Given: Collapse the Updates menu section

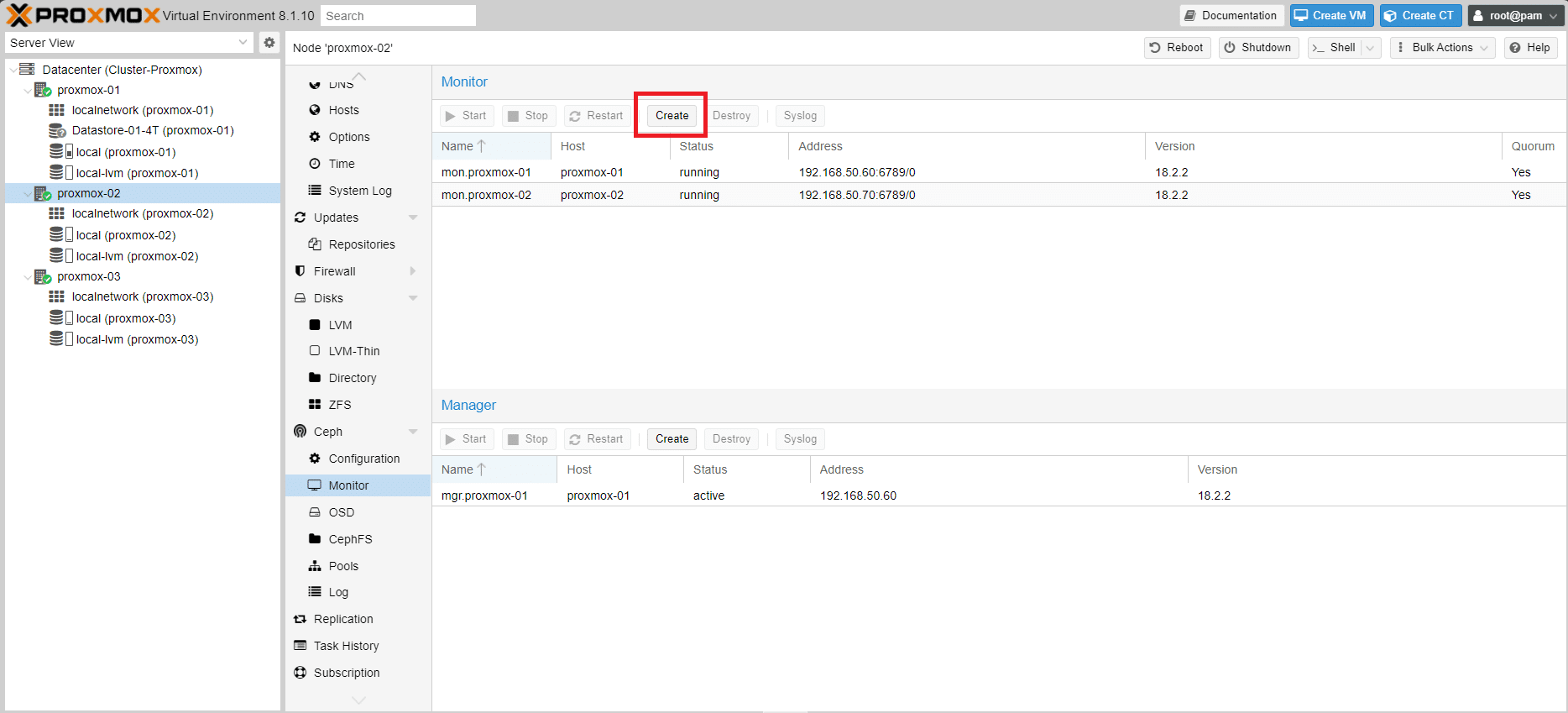Looking at the screenshot, I should (413, 218).
